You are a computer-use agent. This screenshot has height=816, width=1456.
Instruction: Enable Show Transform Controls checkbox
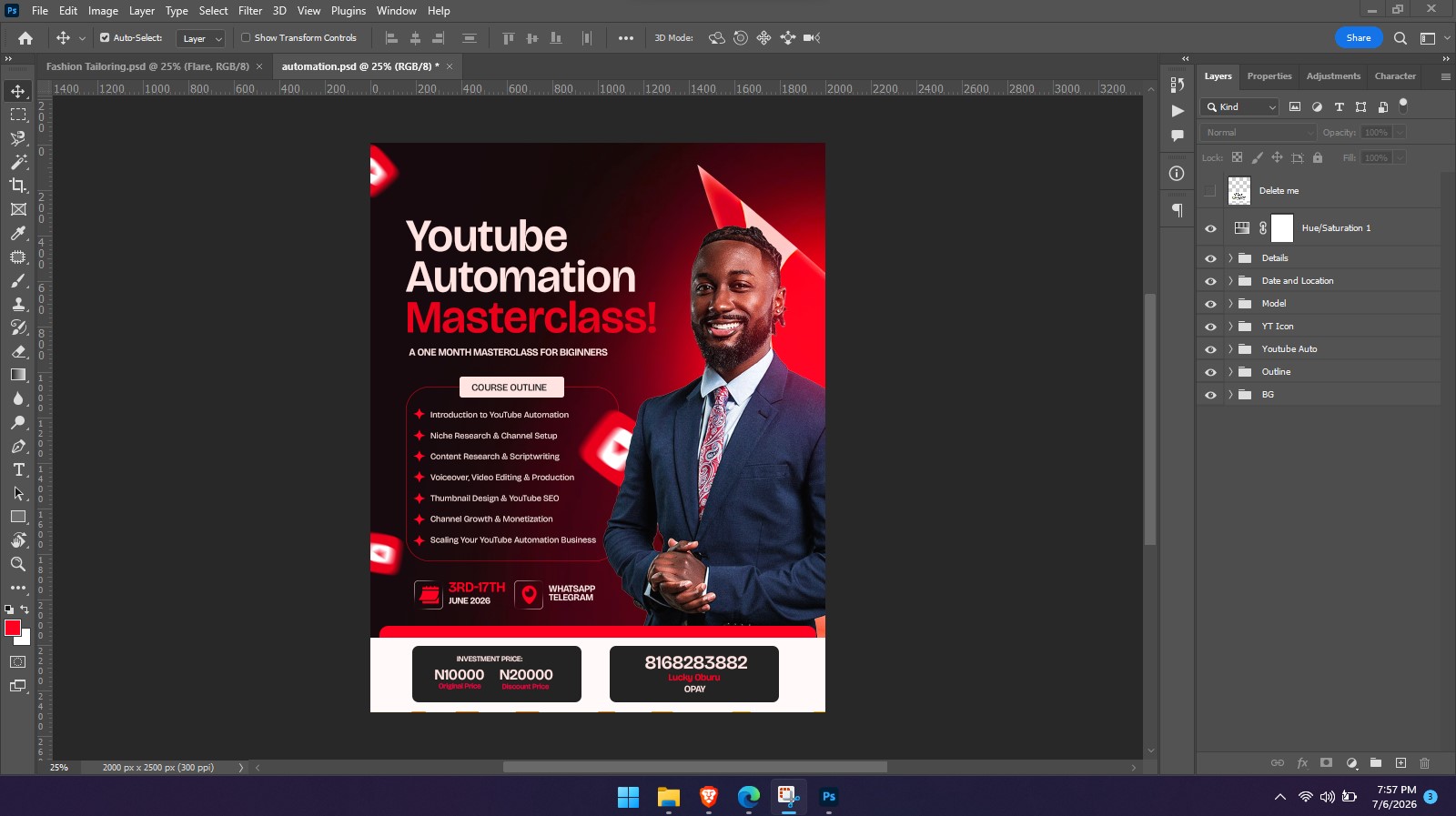[246, 38]
